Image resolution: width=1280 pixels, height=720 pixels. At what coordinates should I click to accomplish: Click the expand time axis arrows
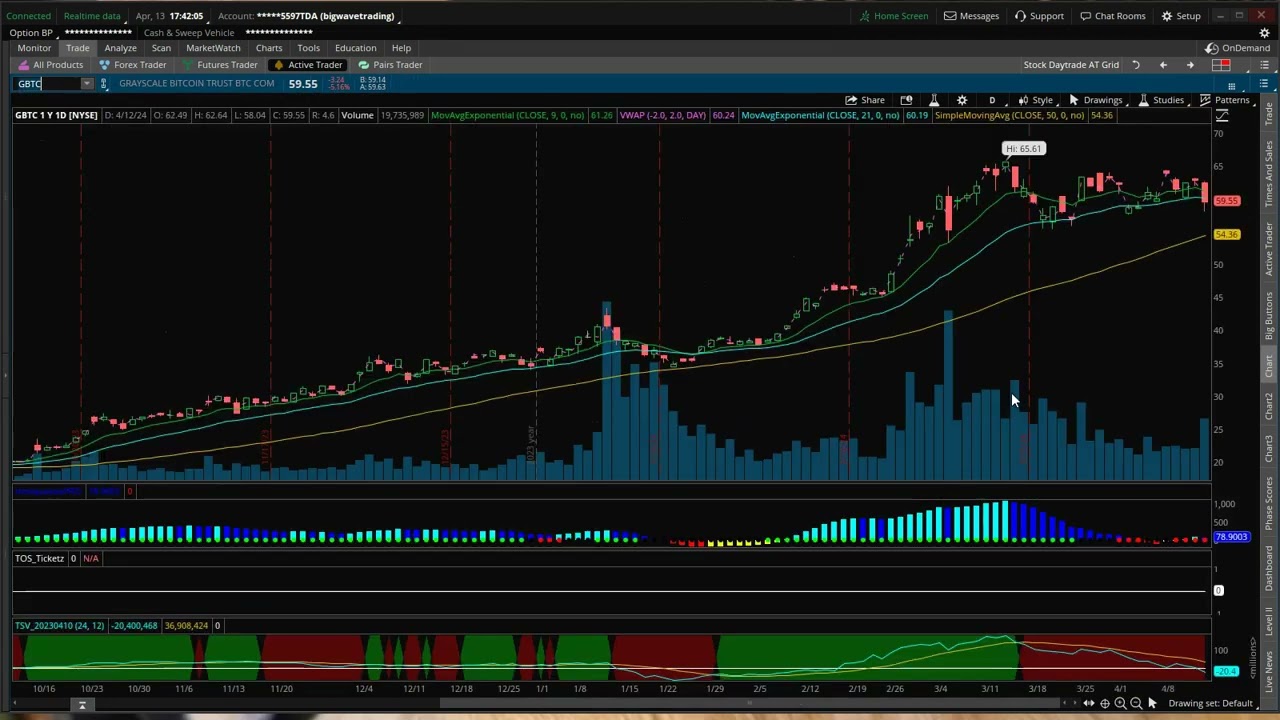1088,703
